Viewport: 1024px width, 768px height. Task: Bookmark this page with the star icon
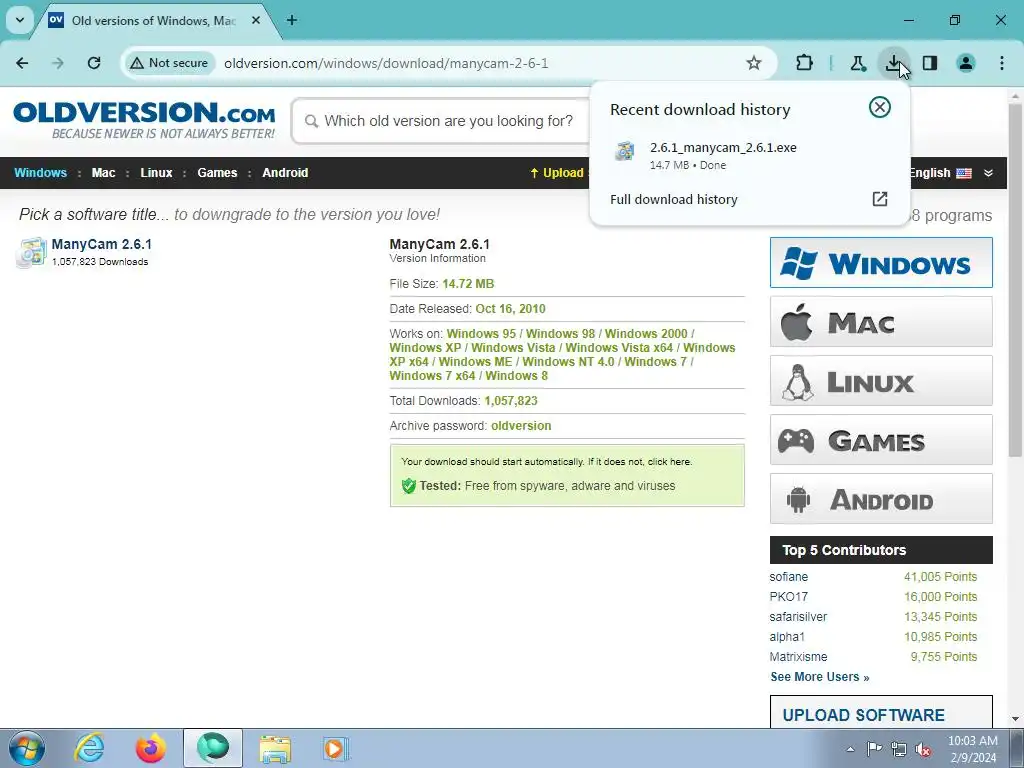754,63
